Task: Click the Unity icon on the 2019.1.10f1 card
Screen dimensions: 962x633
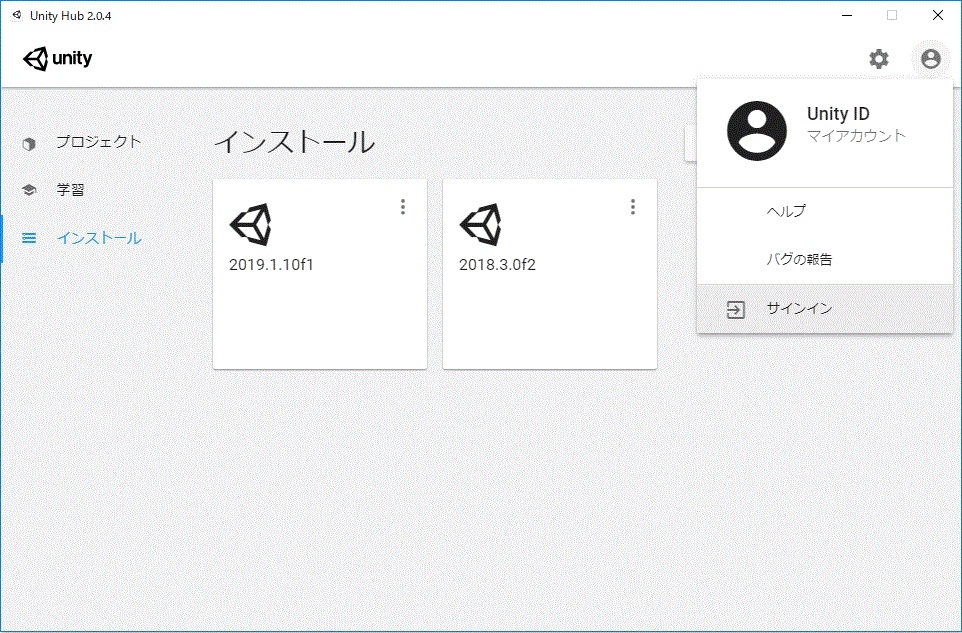Action: click(250, 225)
